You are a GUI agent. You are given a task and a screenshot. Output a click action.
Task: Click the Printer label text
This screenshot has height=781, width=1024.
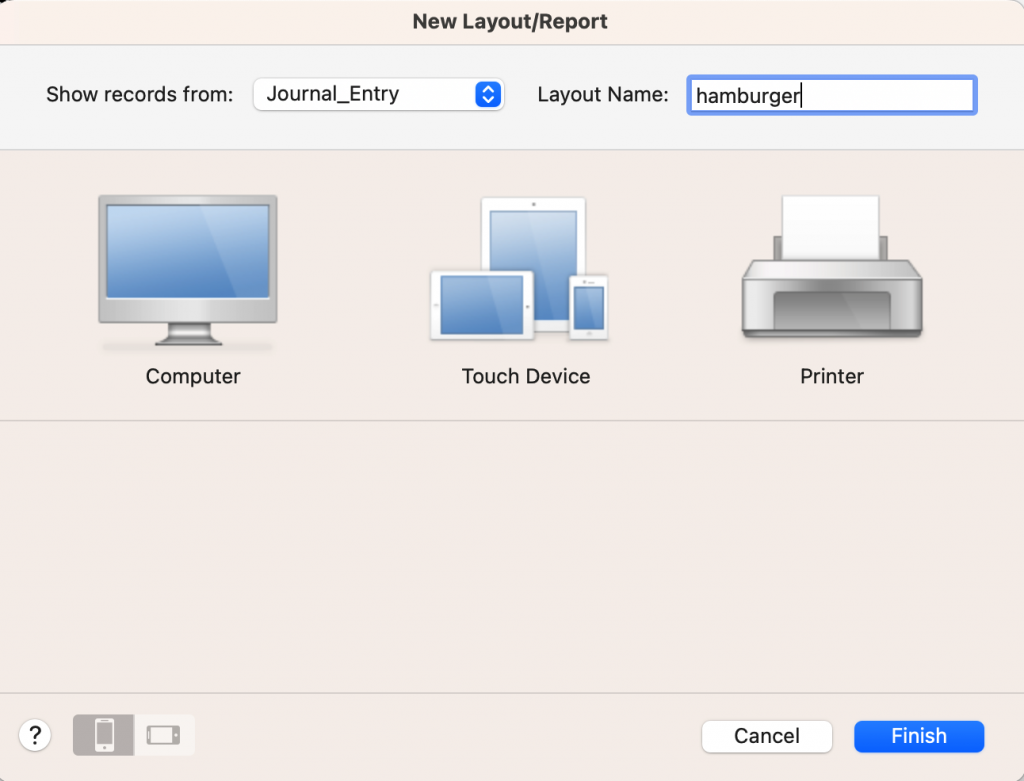(832, 376)
